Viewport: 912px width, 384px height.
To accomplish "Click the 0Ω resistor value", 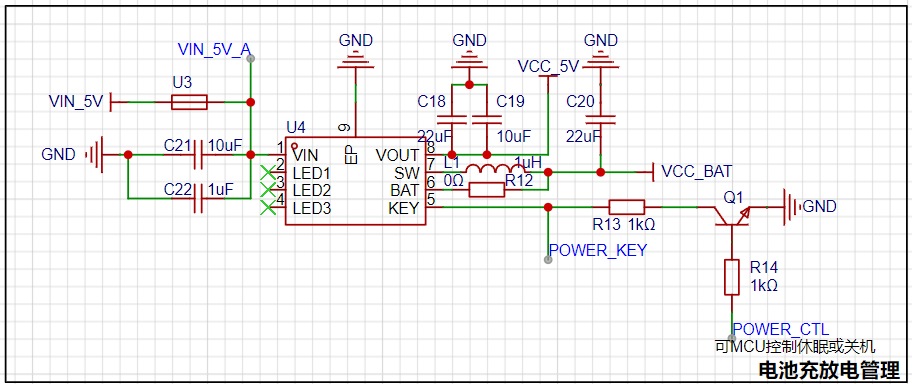I will [x=454, y=181].
